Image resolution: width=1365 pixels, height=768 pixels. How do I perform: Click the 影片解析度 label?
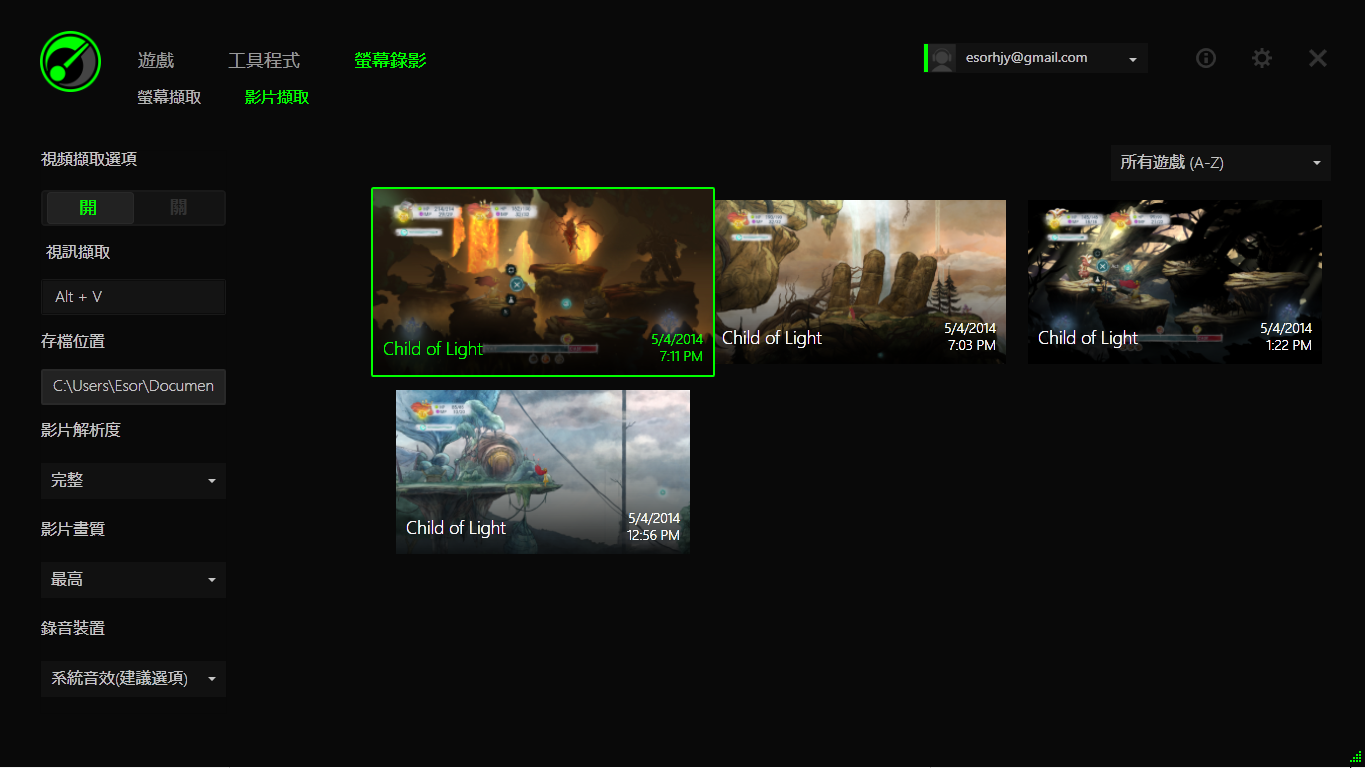[81, 431]
